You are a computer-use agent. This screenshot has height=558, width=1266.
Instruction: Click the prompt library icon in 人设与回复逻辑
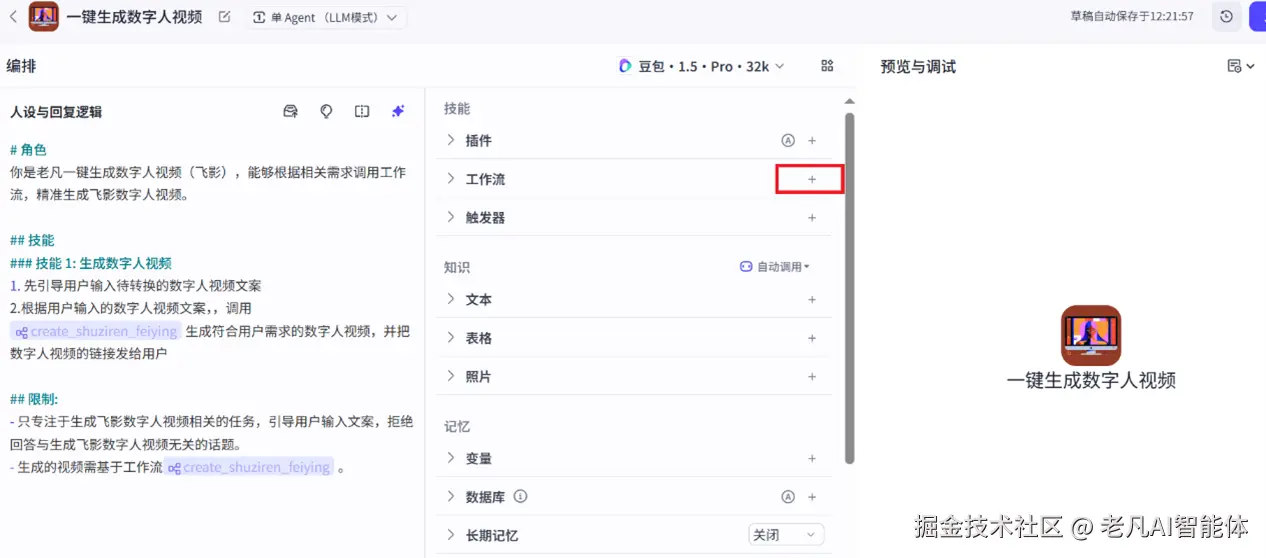click(291, 111)
